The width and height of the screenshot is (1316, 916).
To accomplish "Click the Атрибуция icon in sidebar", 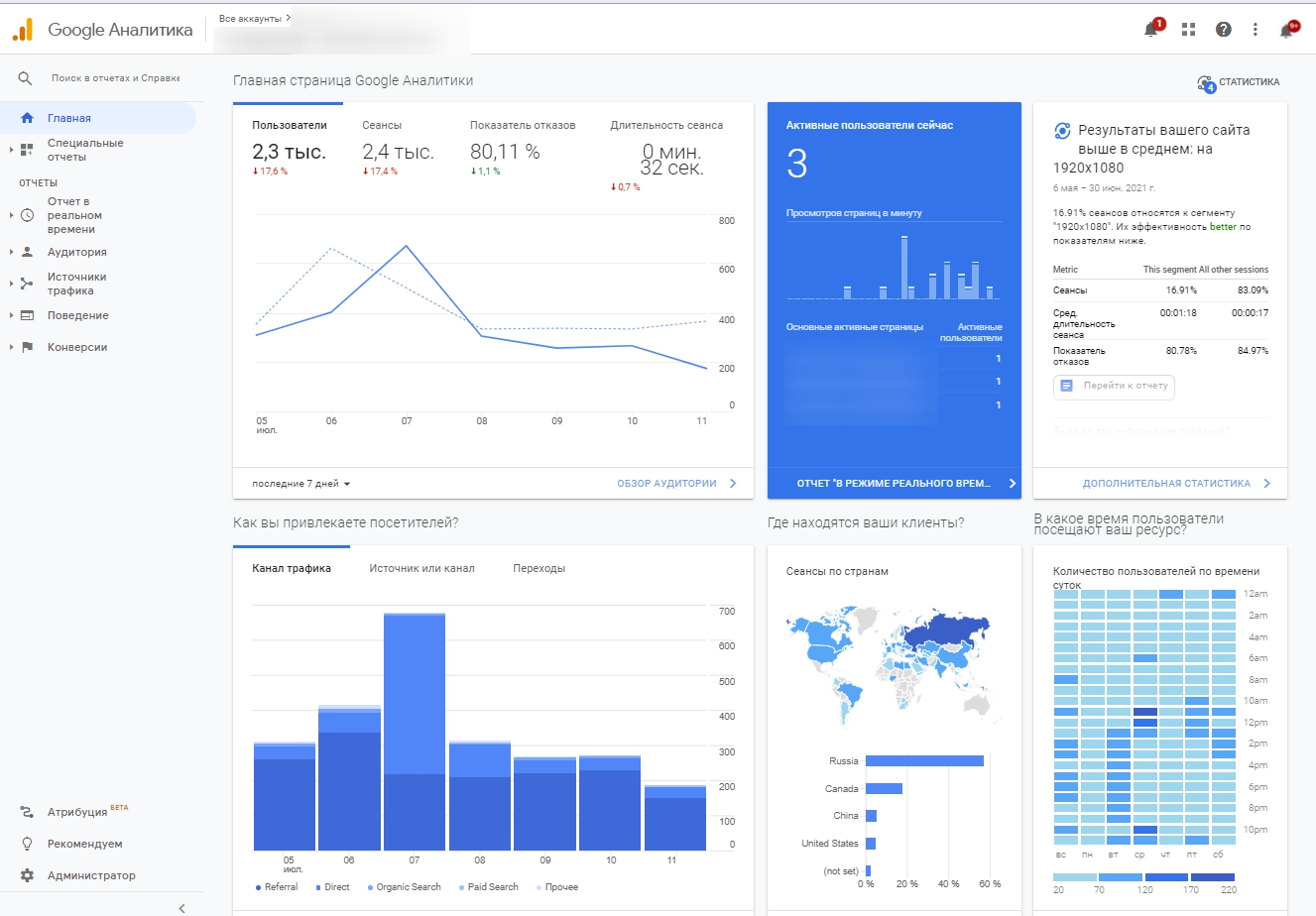I will [27, 812].
